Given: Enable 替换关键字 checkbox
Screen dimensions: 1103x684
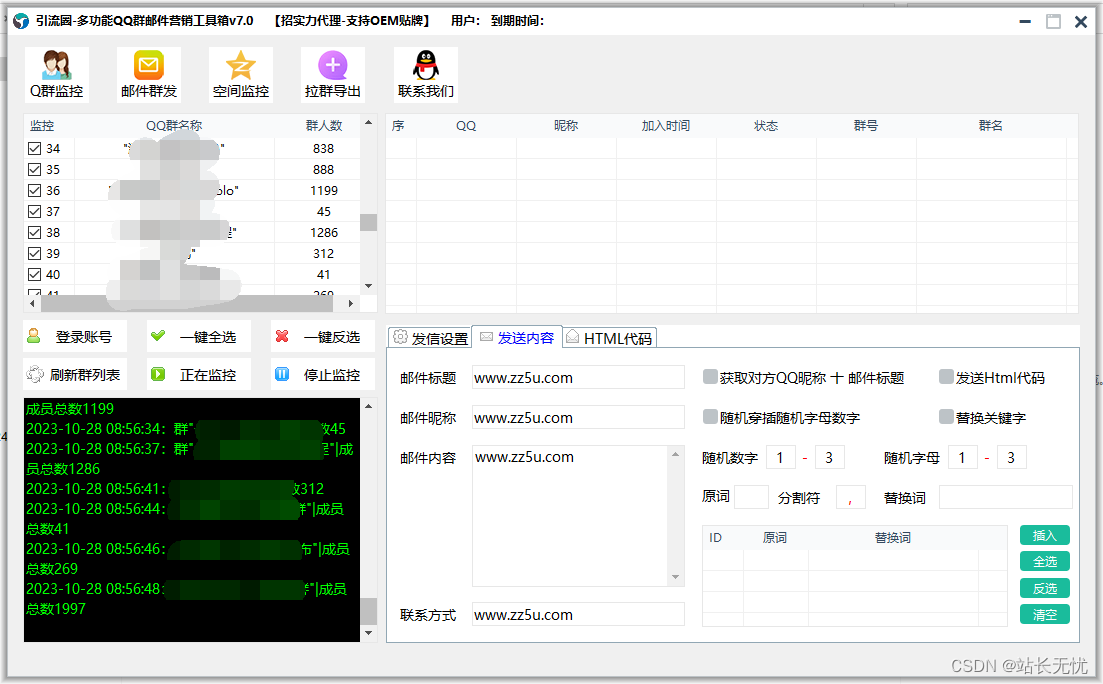Looking at the screenshot, I should click(x=946, y=417).
